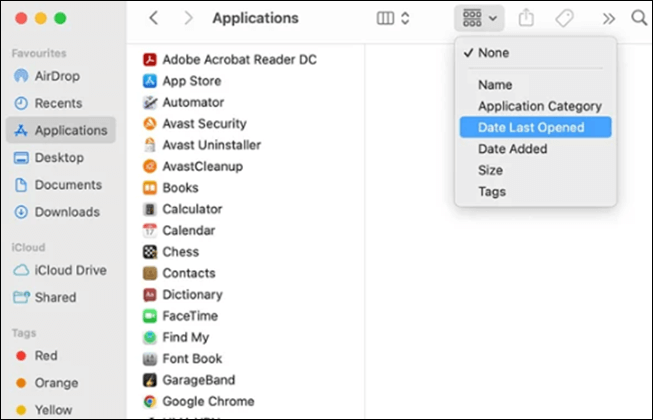
Task: Go back with the left chevron
Action: (x=154, y=18)
